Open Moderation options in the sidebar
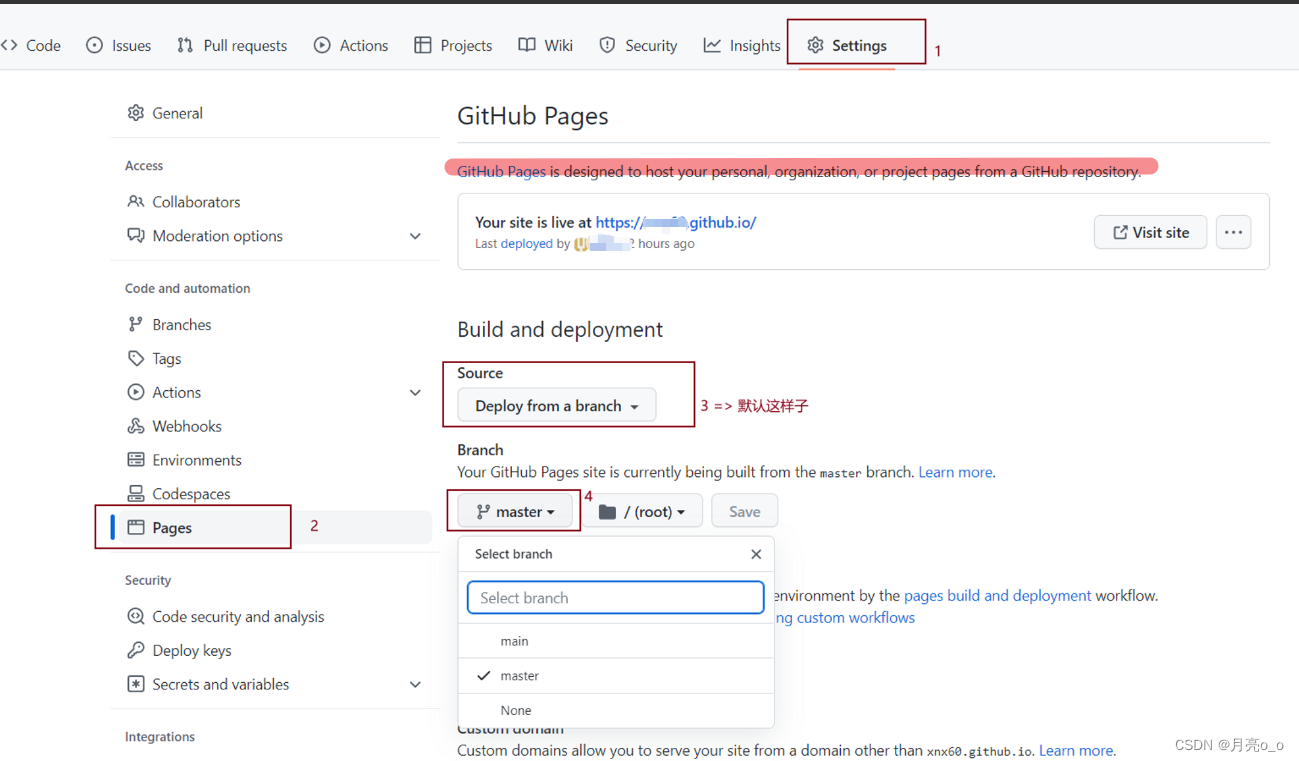This screenshot has height=761, width=1299. [x=274, y=236]
